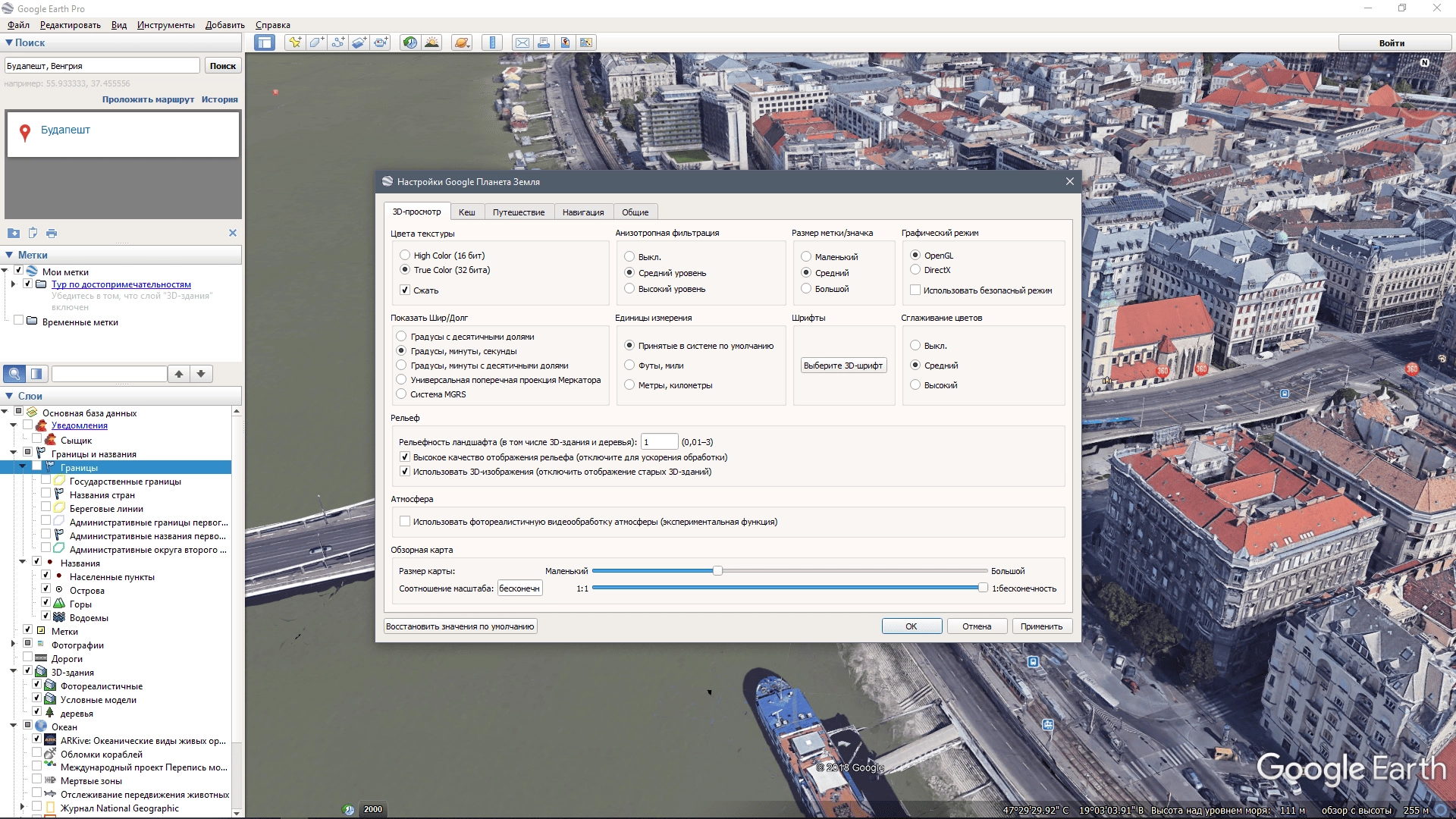Restore default values button
Image resolution: width=1456 pixels, height=819 pixels.
pos(460,626)
